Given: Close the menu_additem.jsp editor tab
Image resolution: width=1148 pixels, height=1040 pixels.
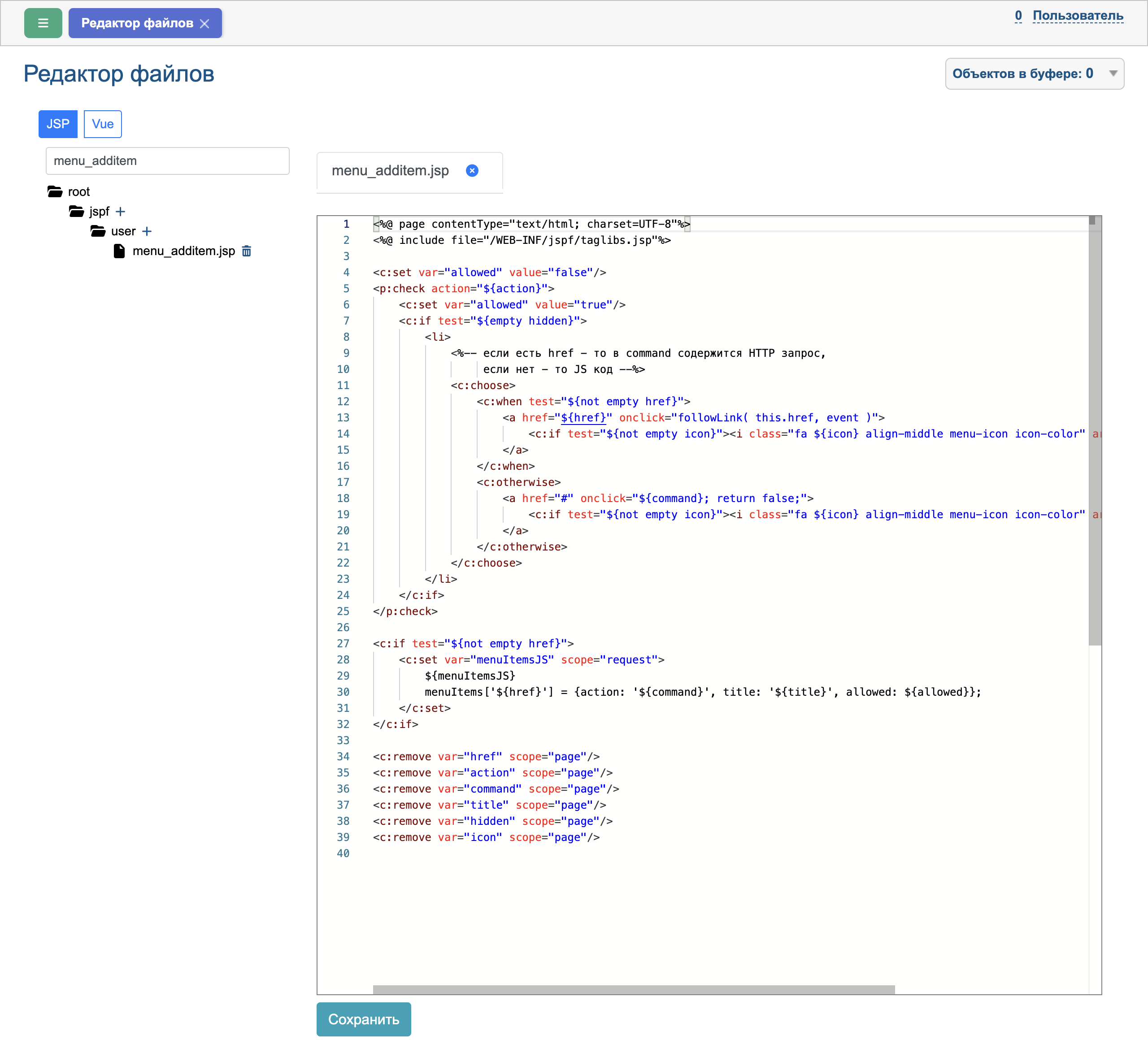Looking at the screenshot, I should pyautogui.click(x=472, y=171).
